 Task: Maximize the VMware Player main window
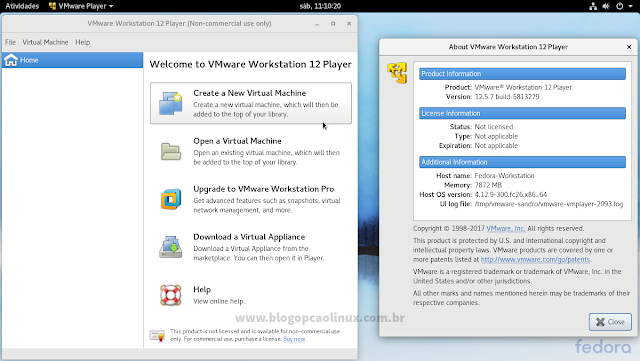[x=333, y=24]
